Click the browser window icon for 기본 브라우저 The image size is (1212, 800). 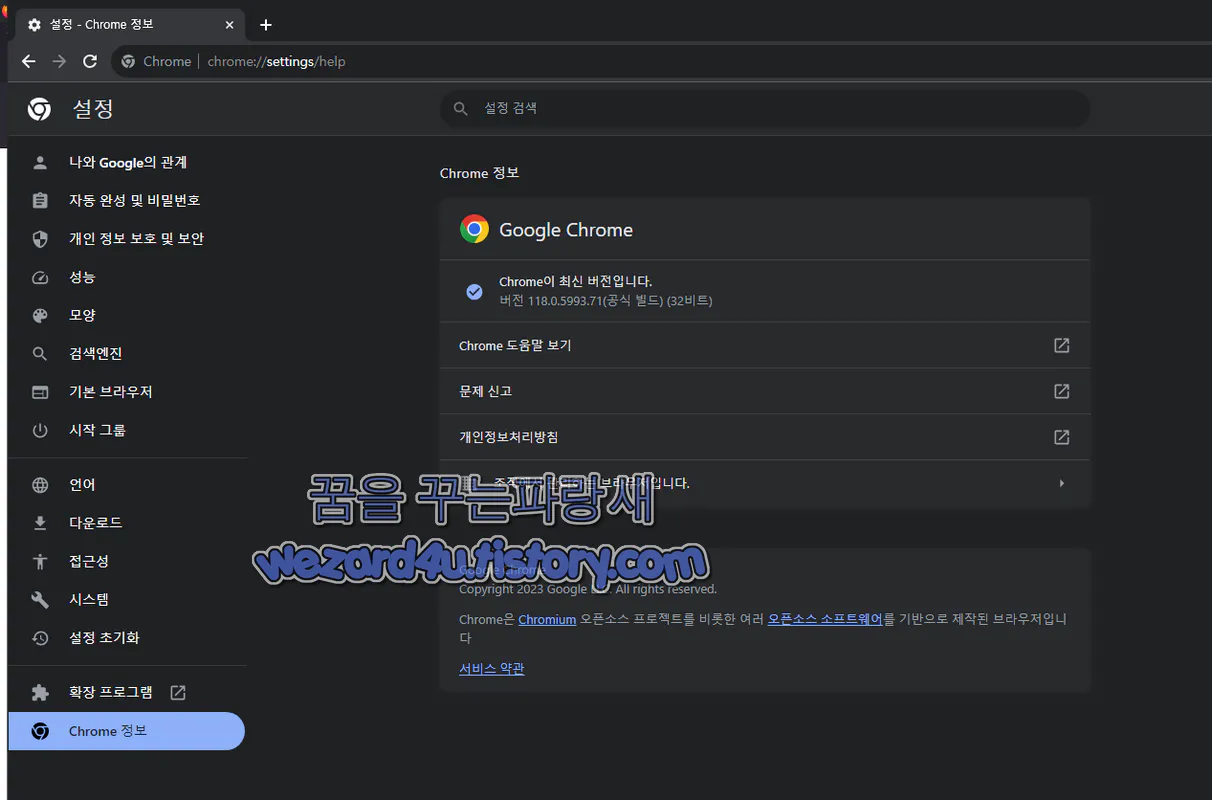[x=40, y=392]
